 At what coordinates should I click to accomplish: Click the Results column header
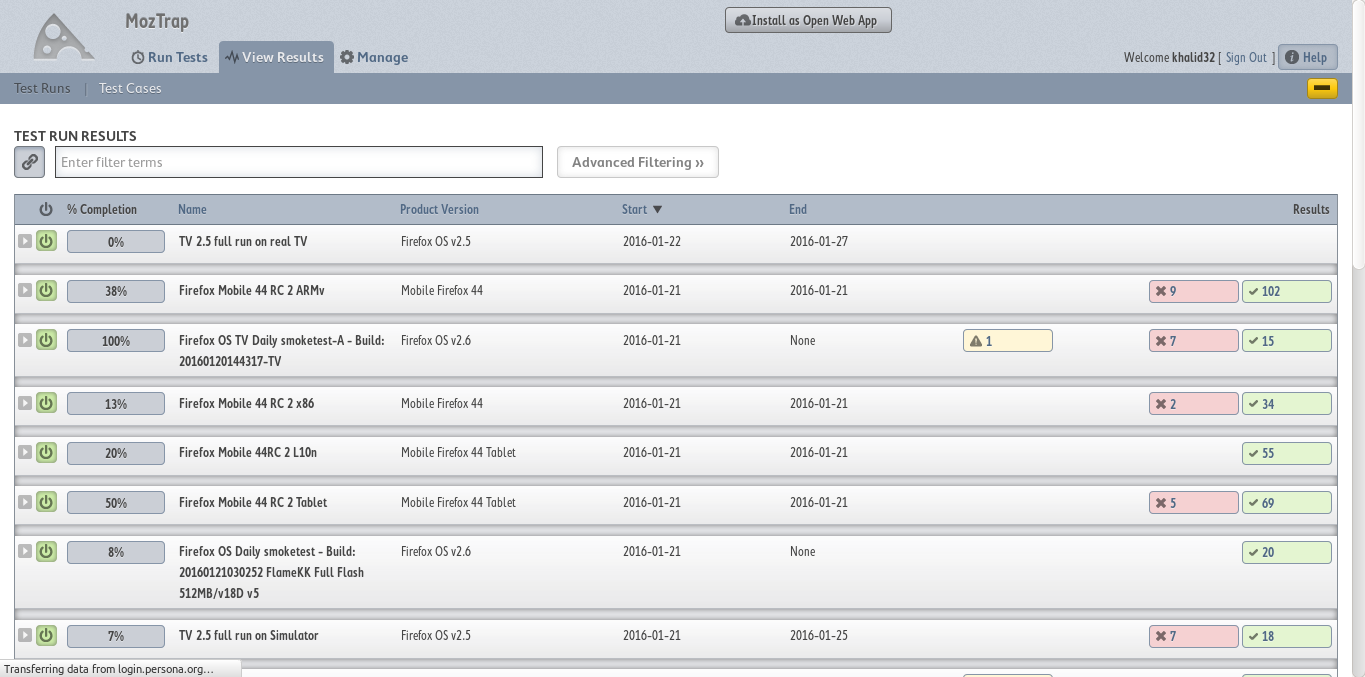coord(1311,209)
